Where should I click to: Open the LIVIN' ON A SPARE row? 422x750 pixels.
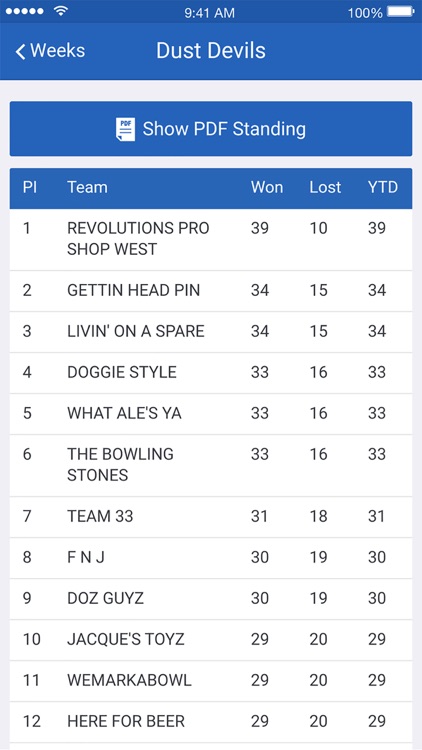[211, 332]
